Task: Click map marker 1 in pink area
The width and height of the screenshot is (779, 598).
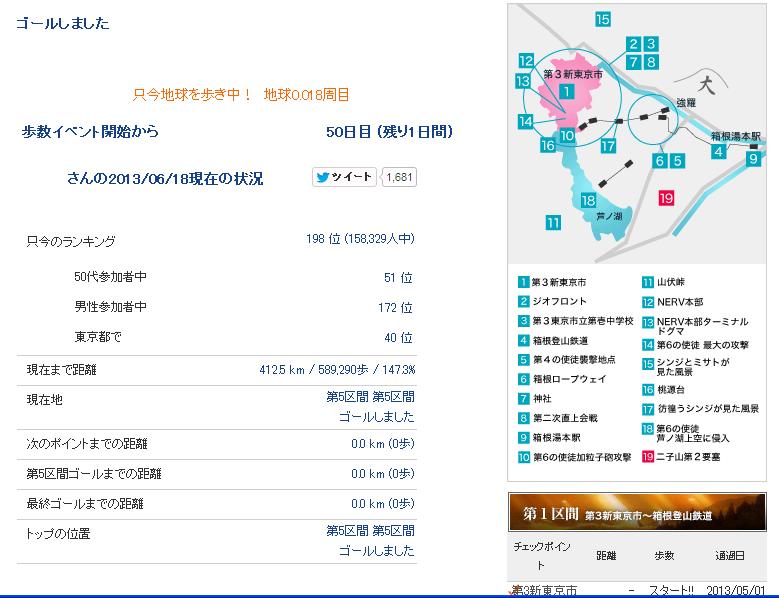Action: pyautogui.click(x=567, y=91)
